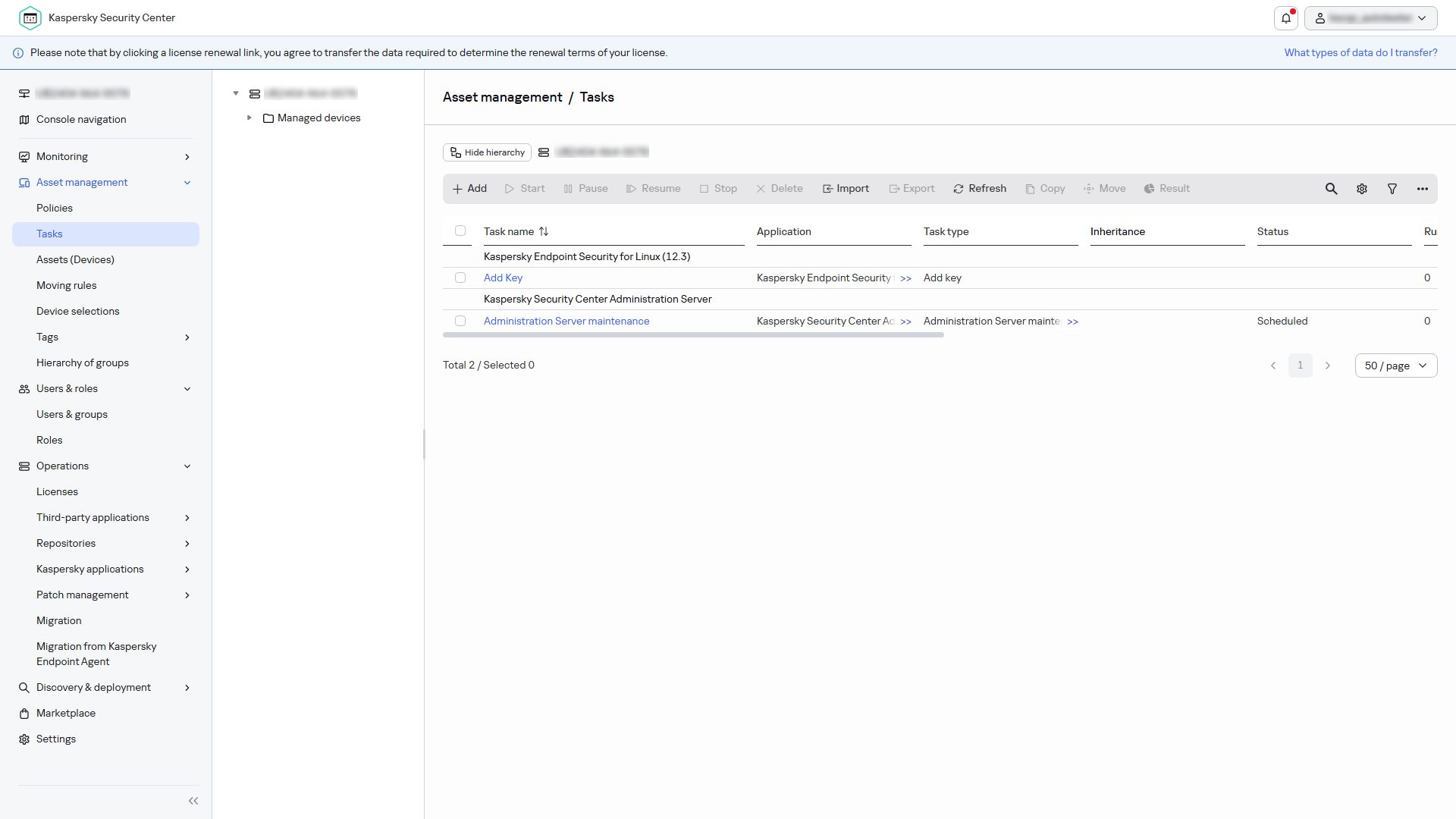Collapse the sidebar with double-chevron icon
The width and height of the screenshot is (1456, 819).
(193, 801)
